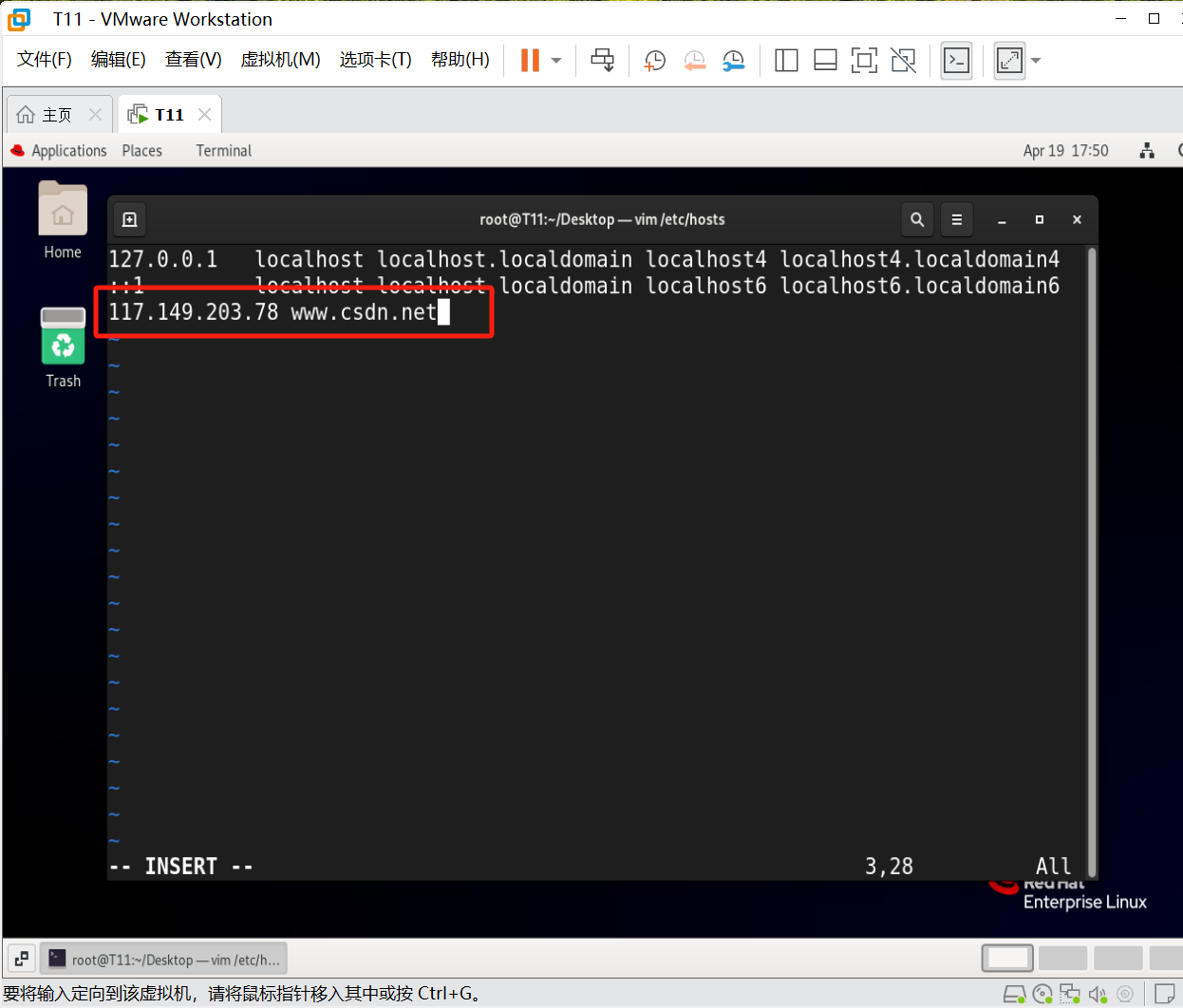This screenshot has width=1183, height=1008.
Task: Close the 主页 tab
Action: 95,115
